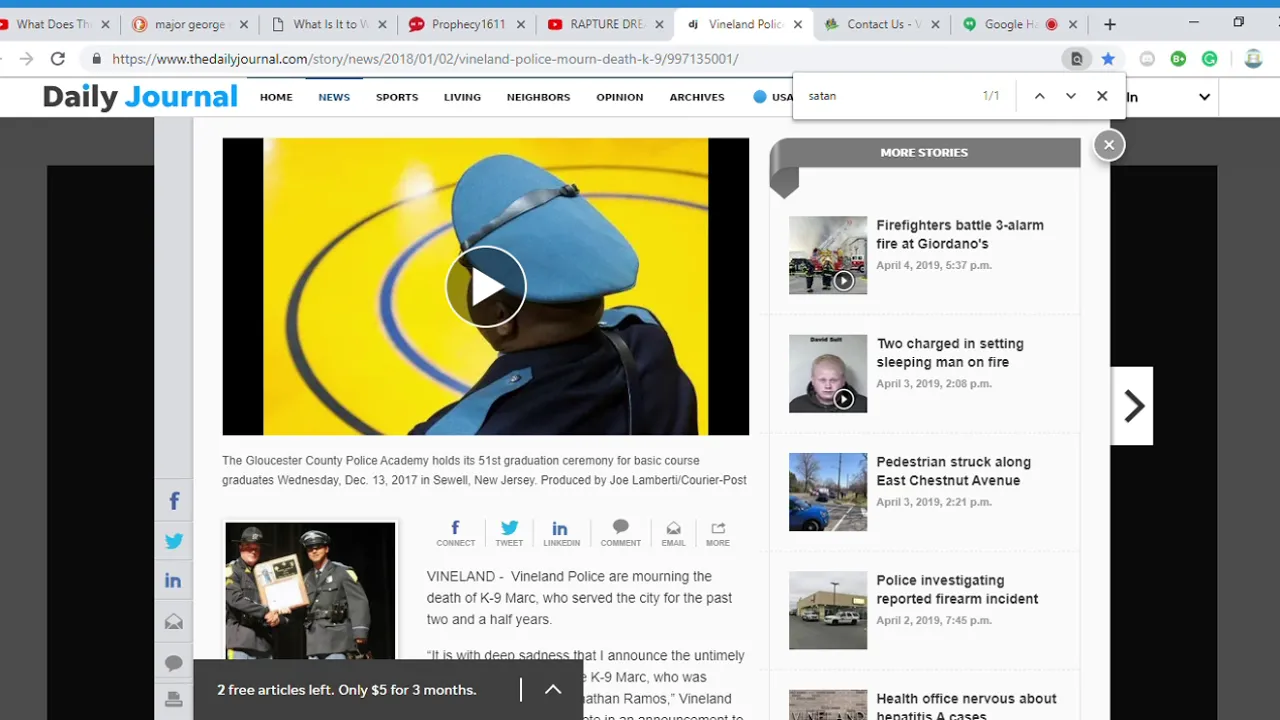Click the address bar URL
Viewport: 1280px width, 720px height.
click(x=425, y=59)
